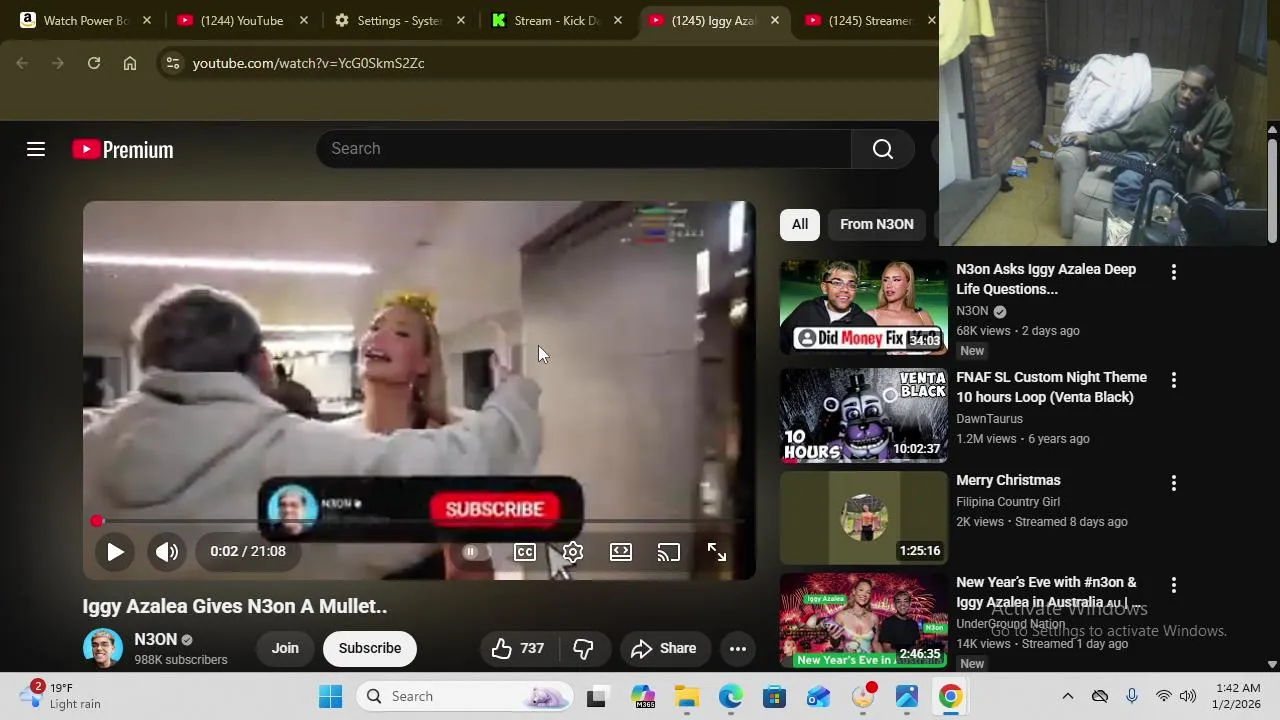The height and width of the screenshot is (720, 1280).
Task: Open N3ON channel name link
Action: coord(155,639)
